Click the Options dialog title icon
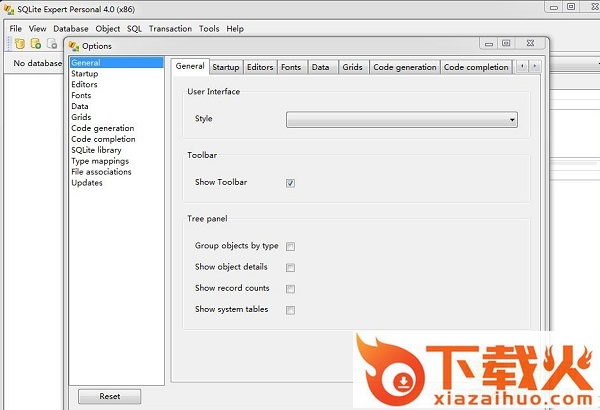Viewport: 600px width, 410px height. click(x=74, y=46)
